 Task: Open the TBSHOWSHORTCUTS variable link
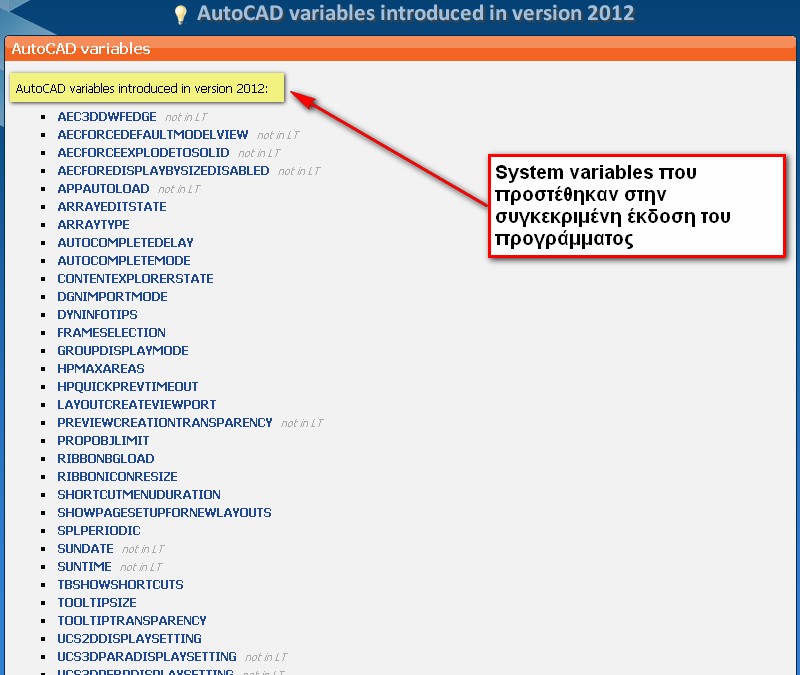pos(120,585)
